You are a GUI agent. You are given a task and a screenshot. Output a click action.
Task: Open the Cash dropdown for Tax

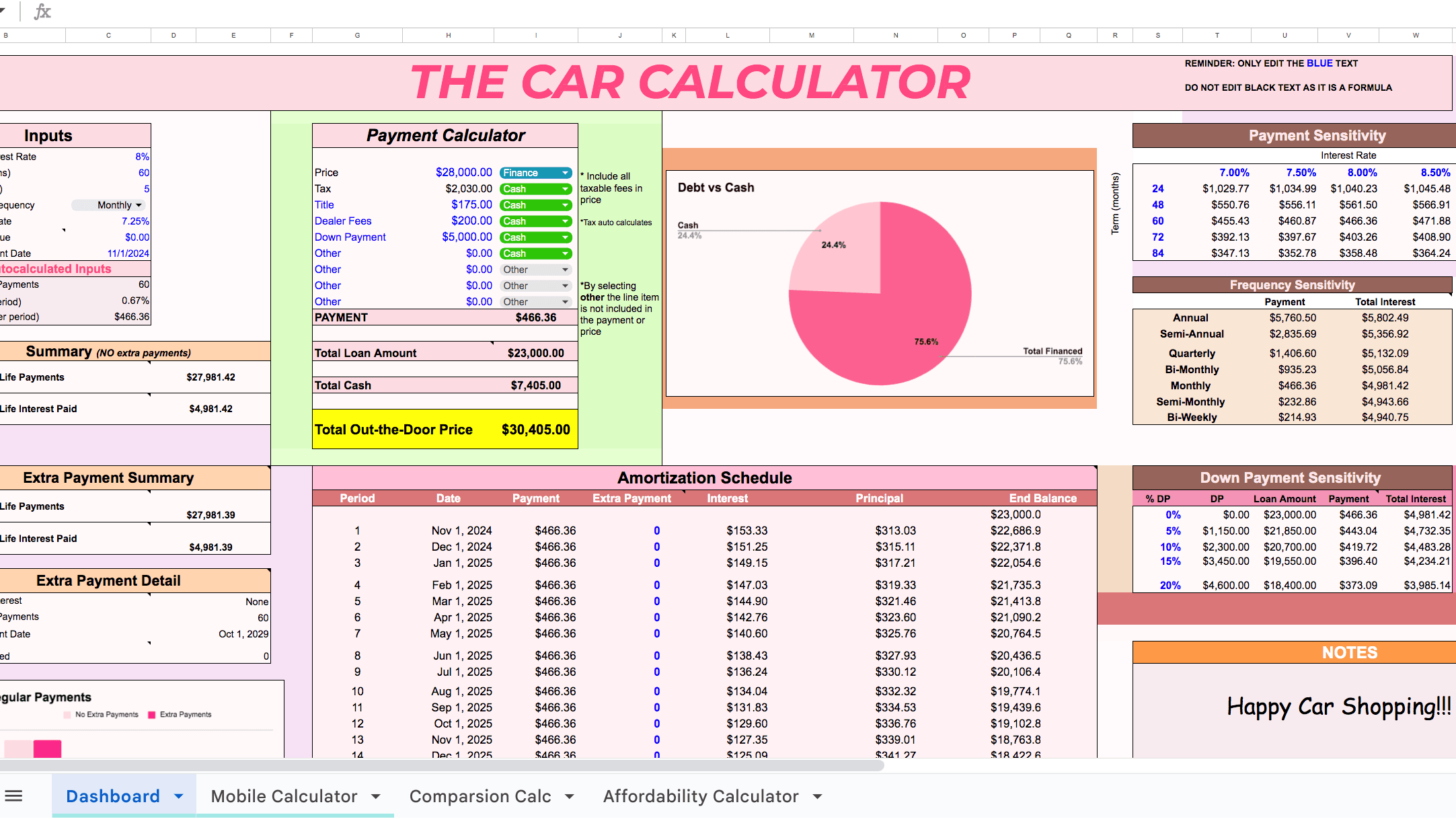point(536,189)
